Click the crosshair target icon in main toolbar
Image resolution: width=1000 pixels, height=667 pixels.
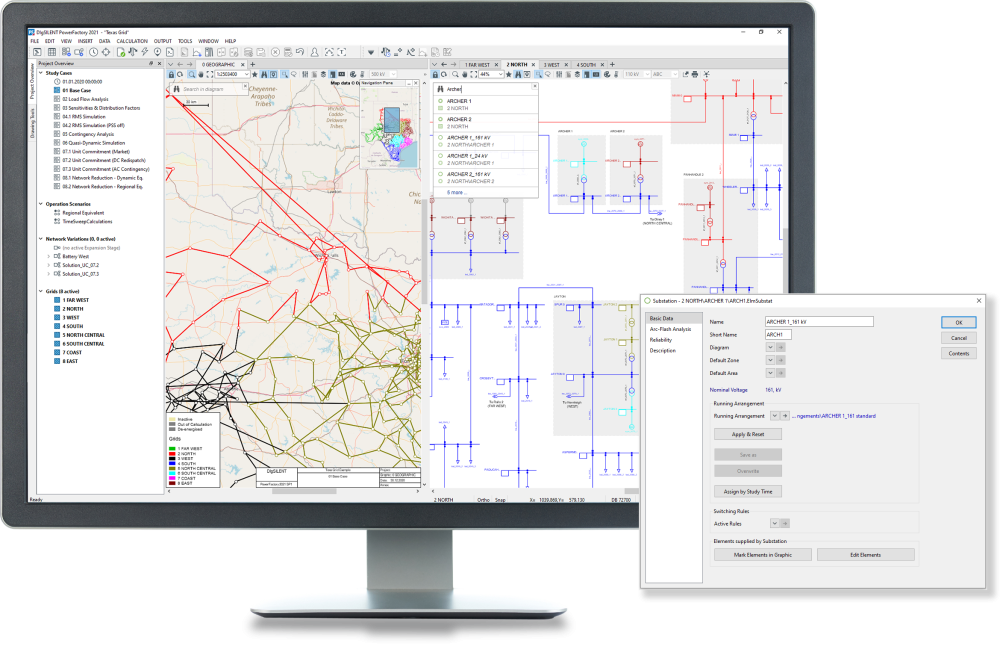coord(106,52)
